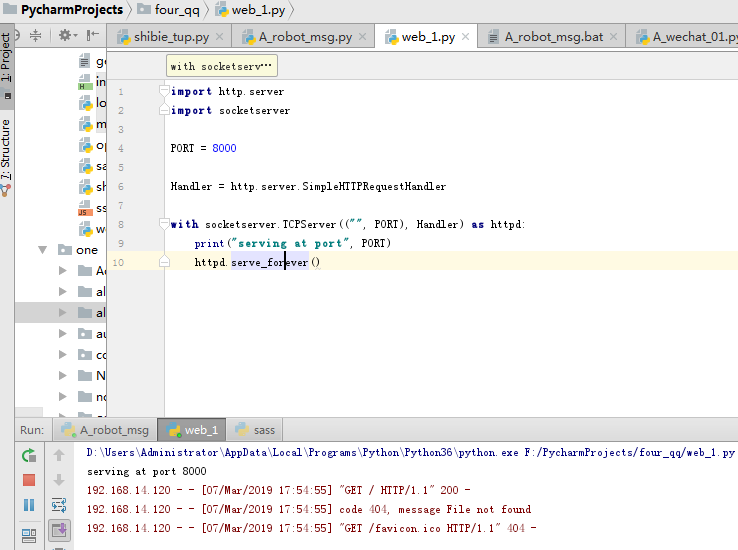Select Python file 'lo' in project tree

tap(92, 103)
